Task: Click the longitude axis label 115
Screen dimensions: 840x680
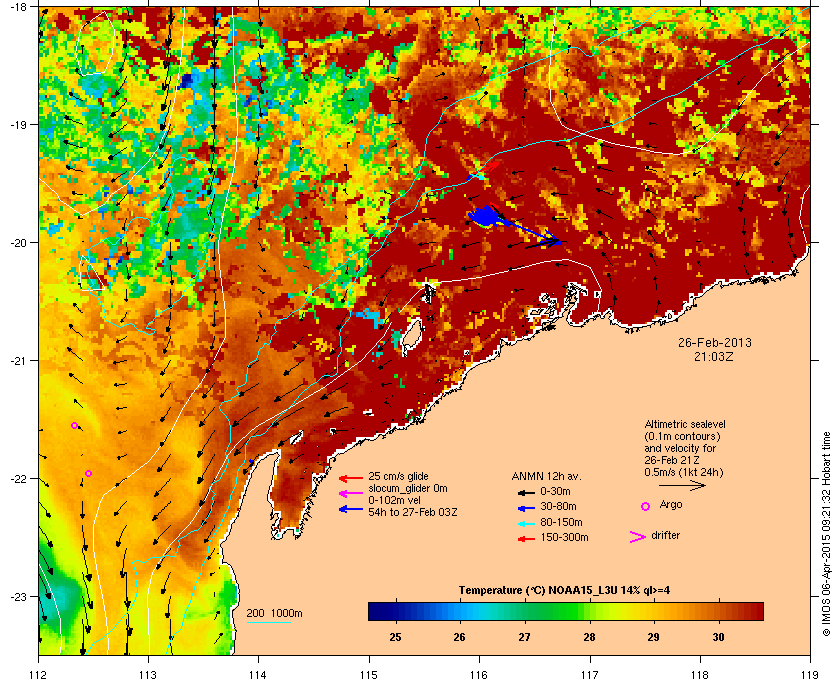Action: point(369,674)
